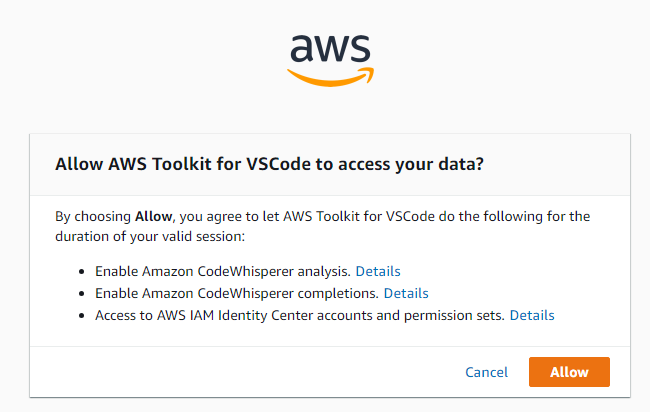Viewport: 650px width, 412px height.
Task: Click the bullet before CodeWhisperer analysis
Action: click(x=82, y=272)
